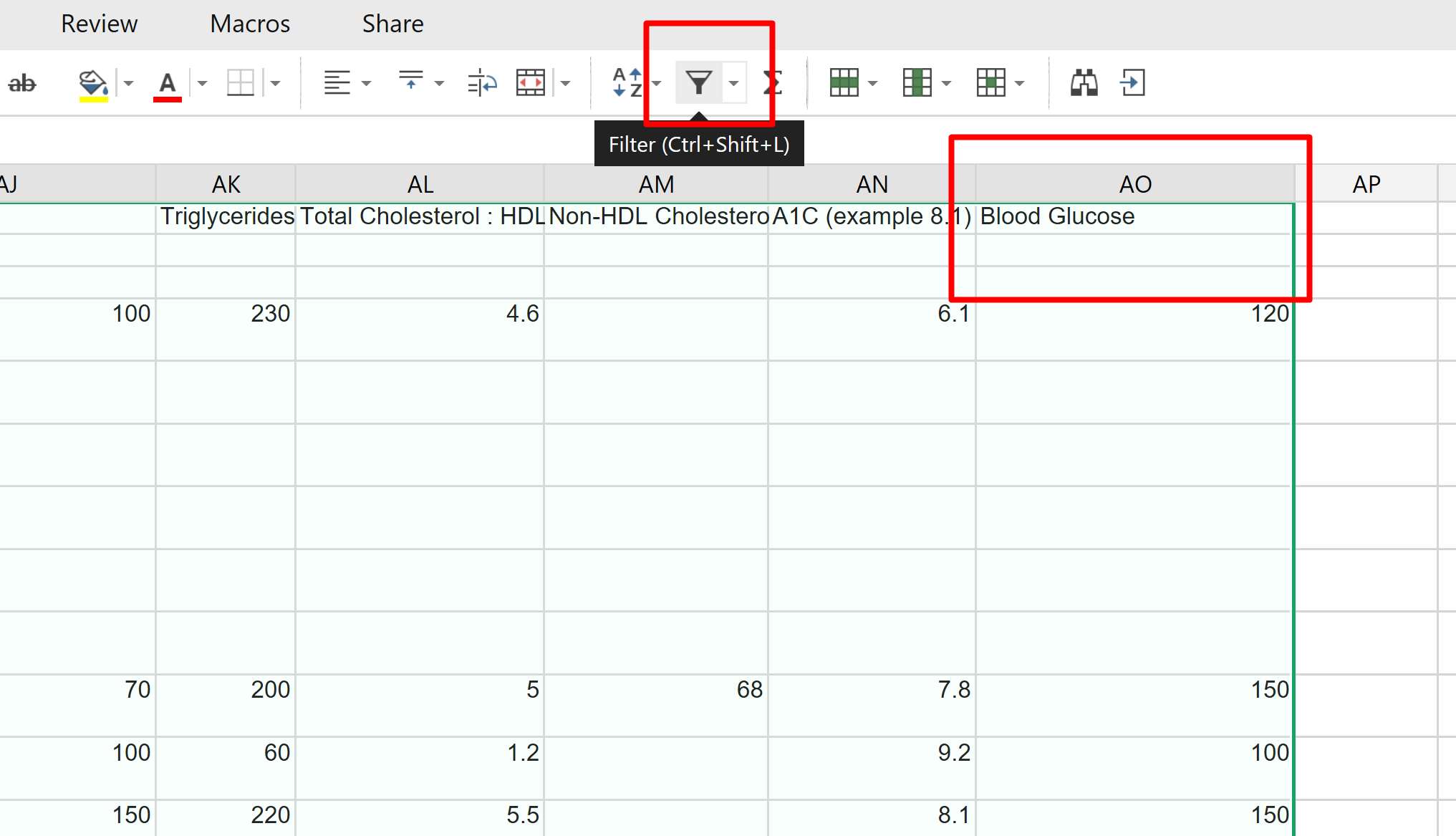Apply the yellow fill color bucket
The width and height of the screenshot is (1456, 836).
[x=93, y=83]
